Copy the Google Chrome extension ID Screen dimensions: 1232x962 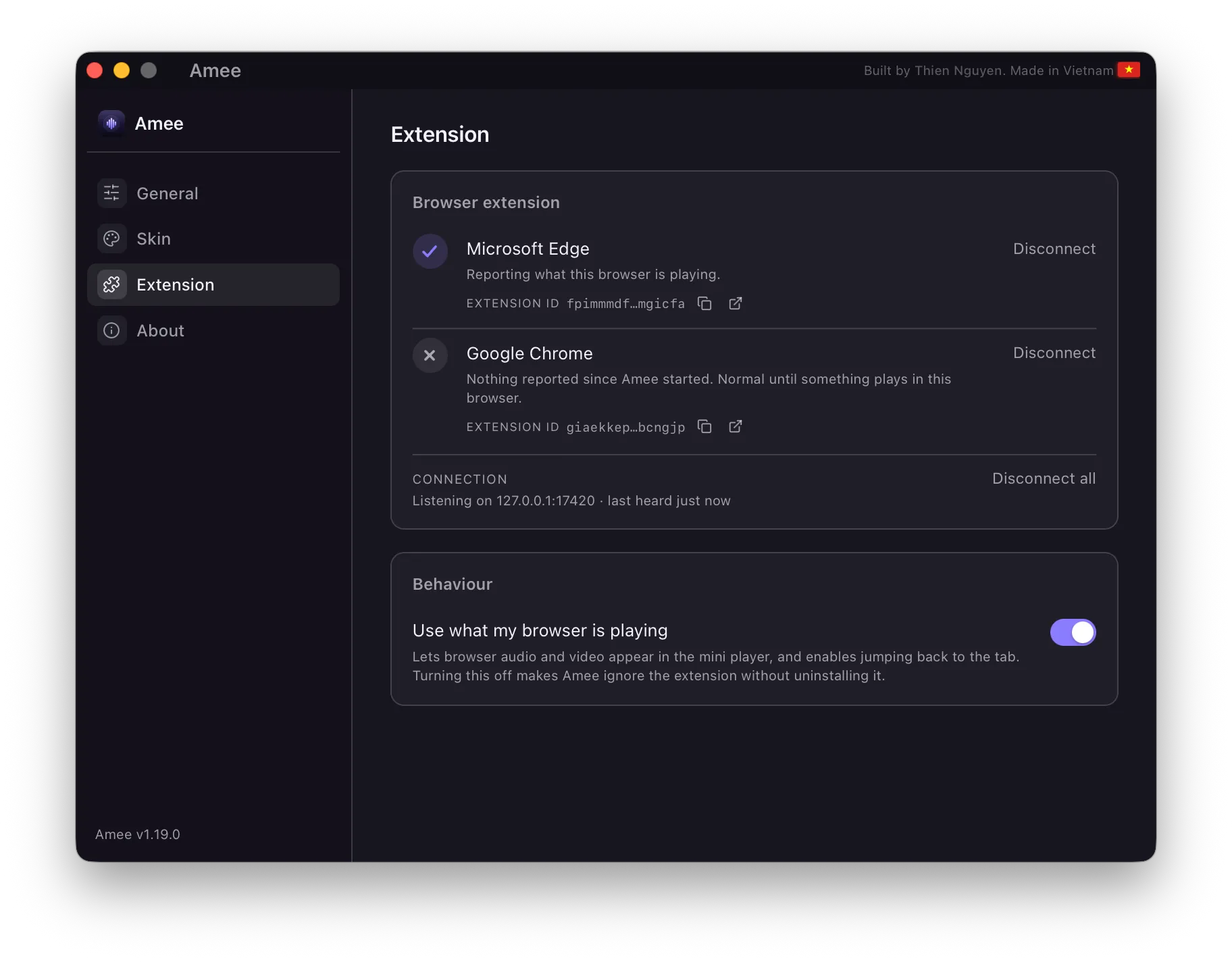pyautogui.click(x=704, y=426)
